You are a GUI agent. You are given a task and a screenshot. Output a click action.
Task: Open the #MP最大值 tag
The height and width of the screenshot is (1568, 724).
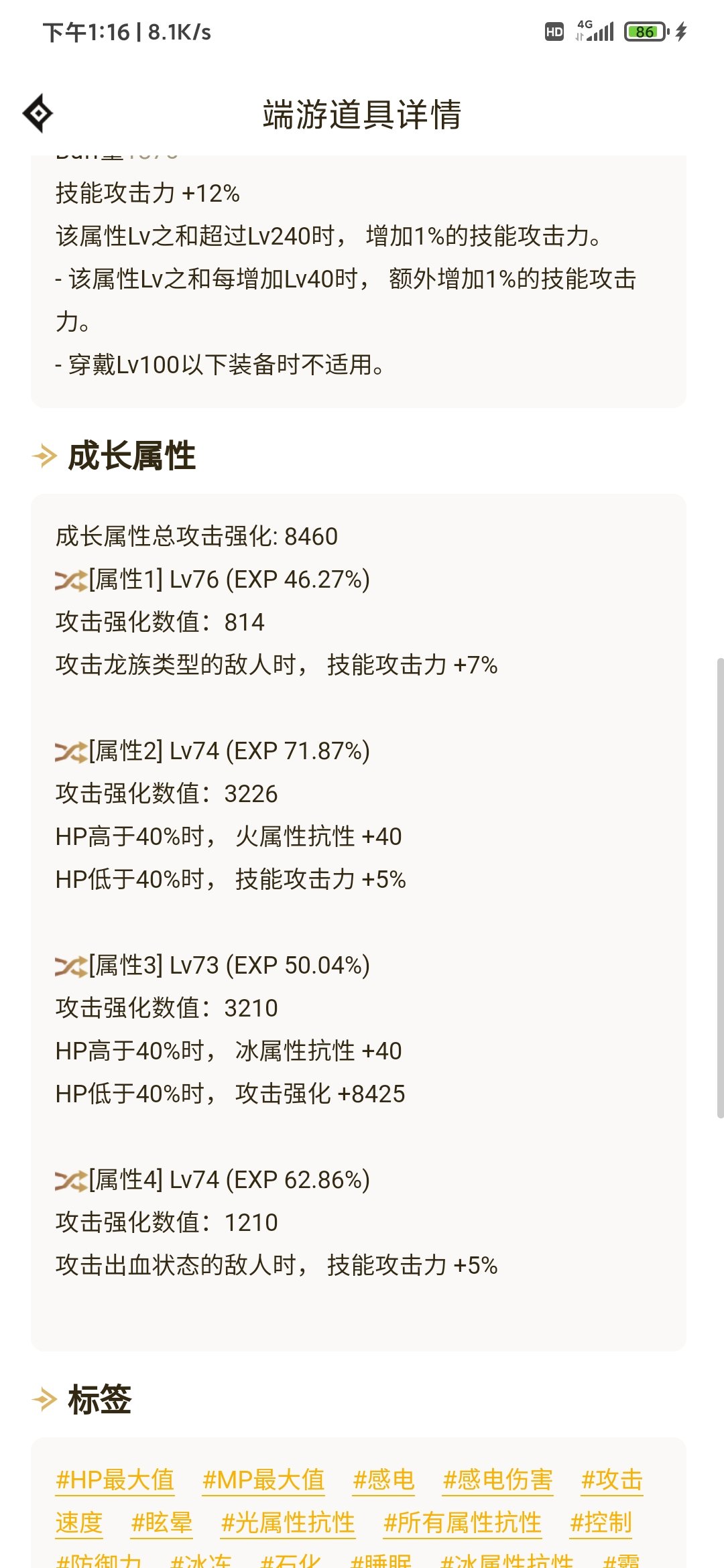click(263, 1480)
